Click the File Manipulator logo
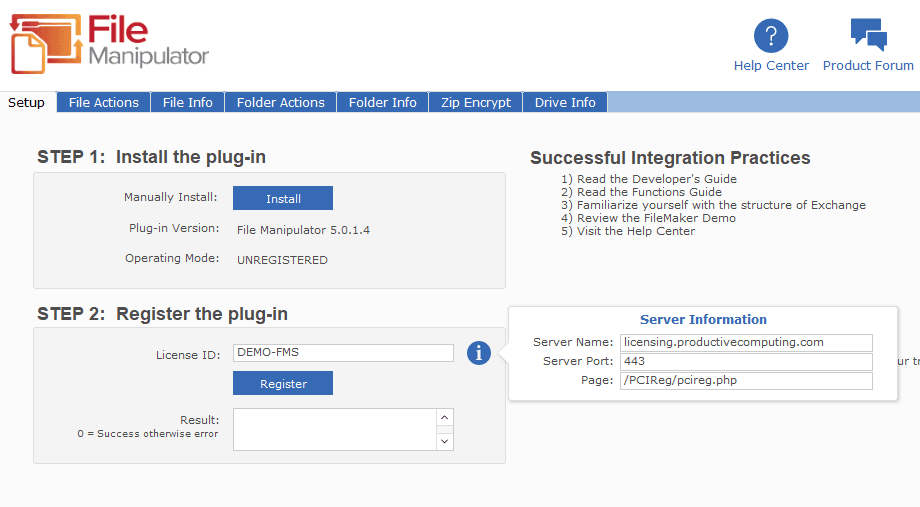The image size is (920, 507). tap(110, 43)
